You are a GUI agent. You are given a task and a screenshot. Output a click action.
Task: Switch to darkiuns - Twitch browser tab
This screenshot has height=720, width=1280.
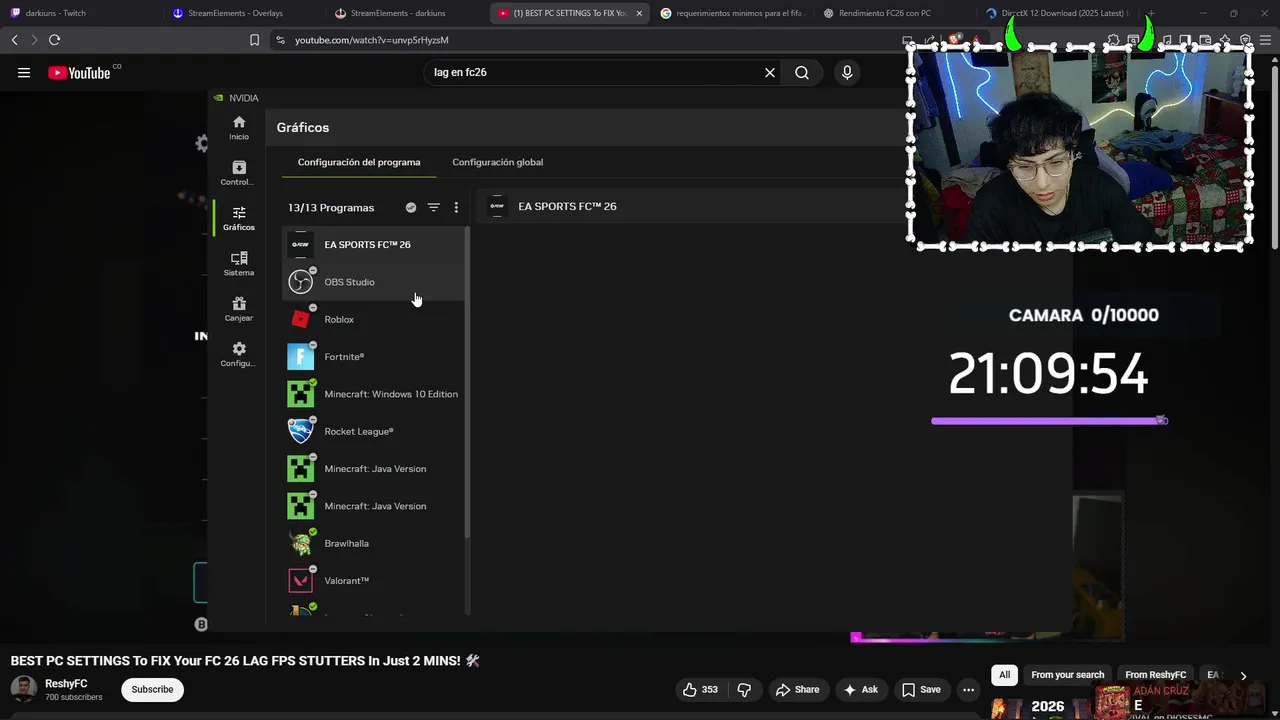click(x=78, y=13)
